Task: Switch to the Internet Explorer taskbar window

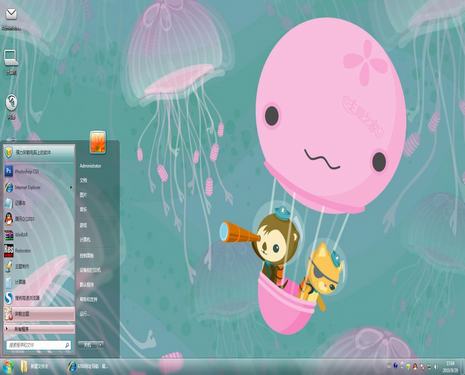Action: (x=88, y=366)
